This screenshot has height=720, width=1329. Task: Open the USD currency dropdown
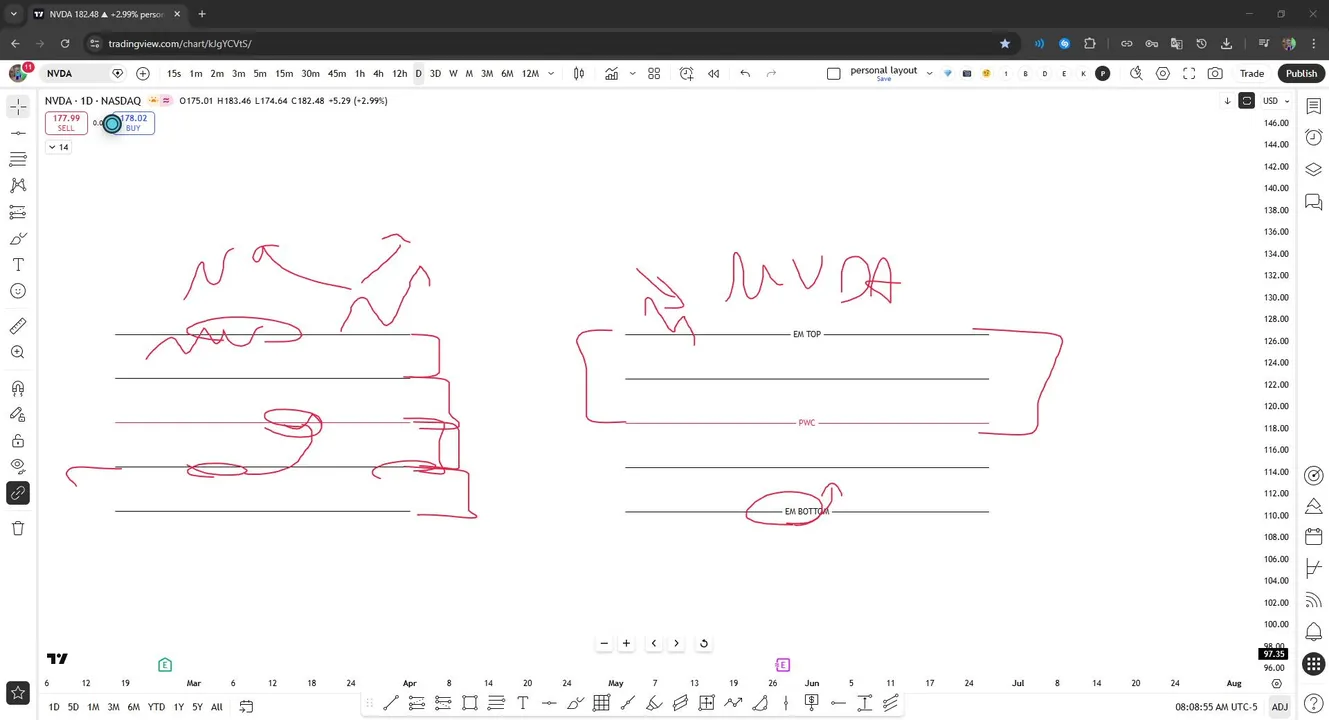tap(1275, 101)
